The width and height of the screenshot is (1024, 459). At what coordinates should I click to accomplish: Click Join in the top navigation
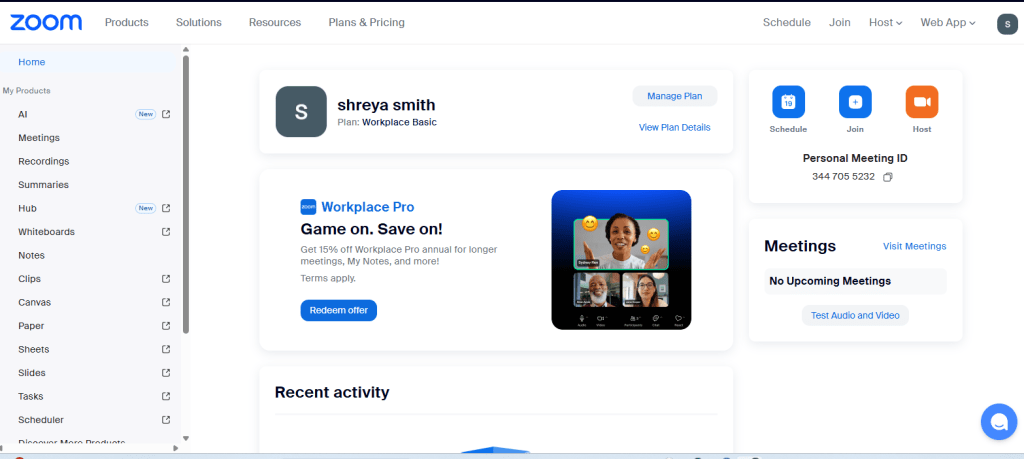[840, 22]
